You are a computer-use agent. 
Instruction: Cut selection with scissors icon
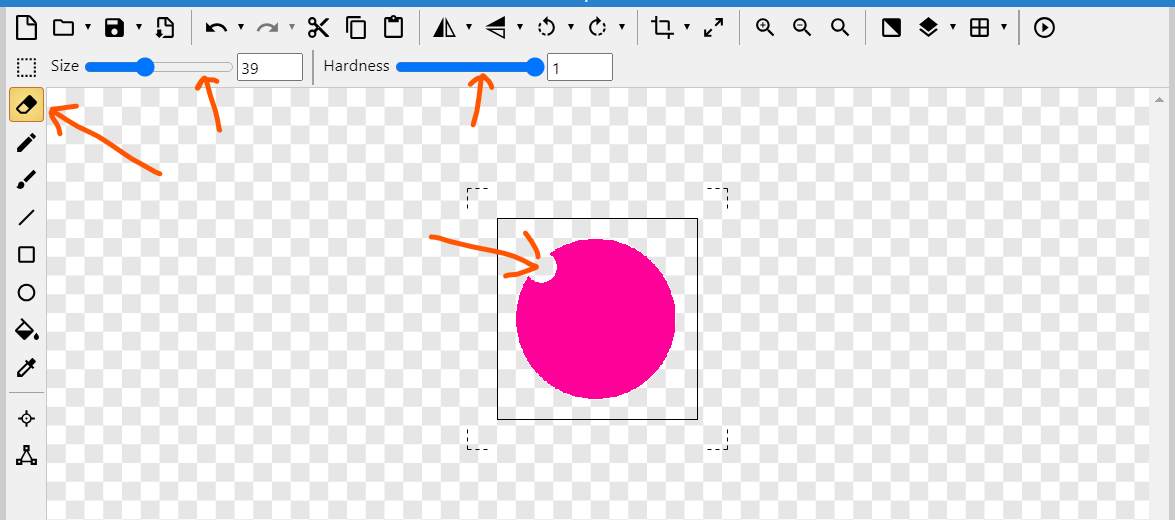(318, 28)
